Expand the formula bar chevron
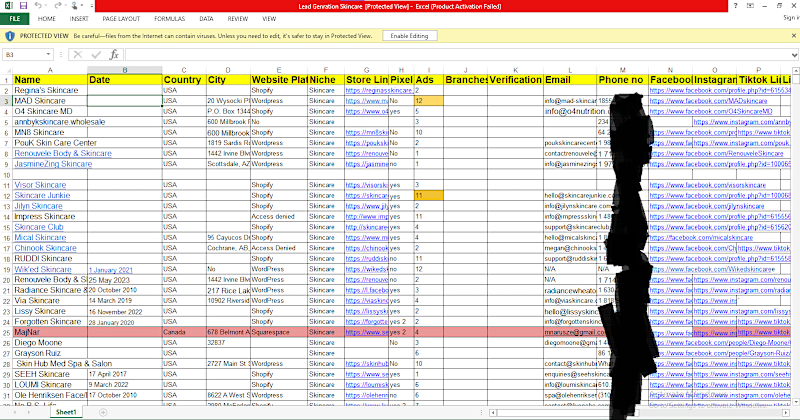The height and width of the screenshot is (420, 800). click(x=794, y=55)
